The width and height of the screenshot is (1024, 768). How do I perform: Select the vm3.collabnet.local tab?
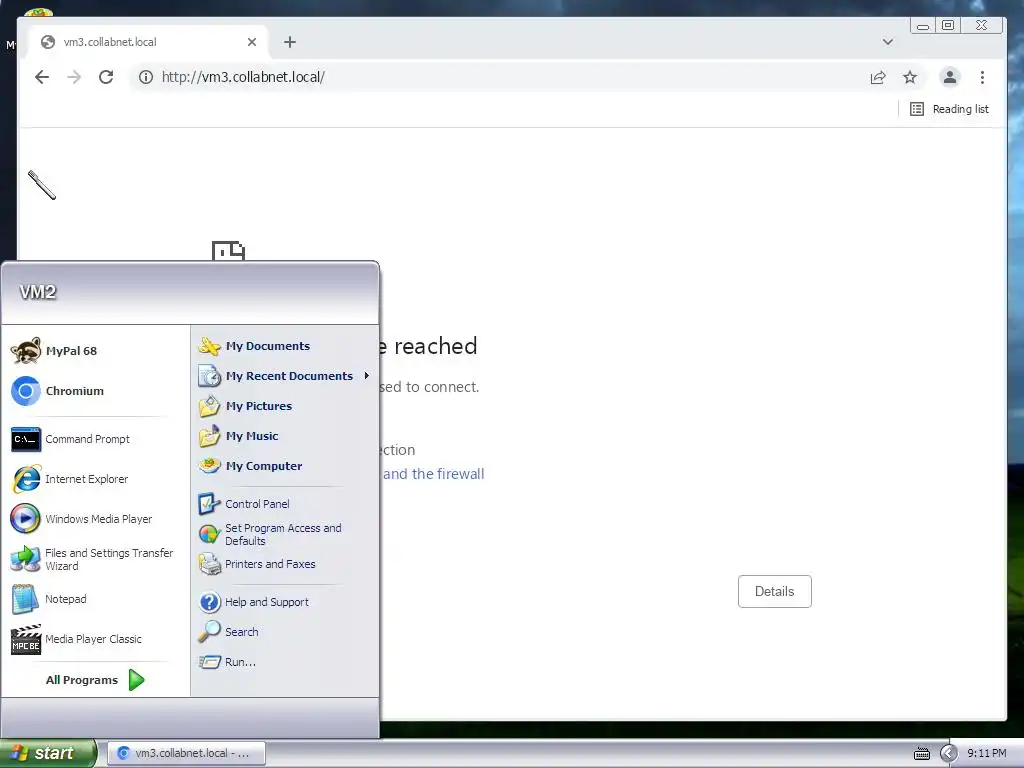(x=147, y=42)
